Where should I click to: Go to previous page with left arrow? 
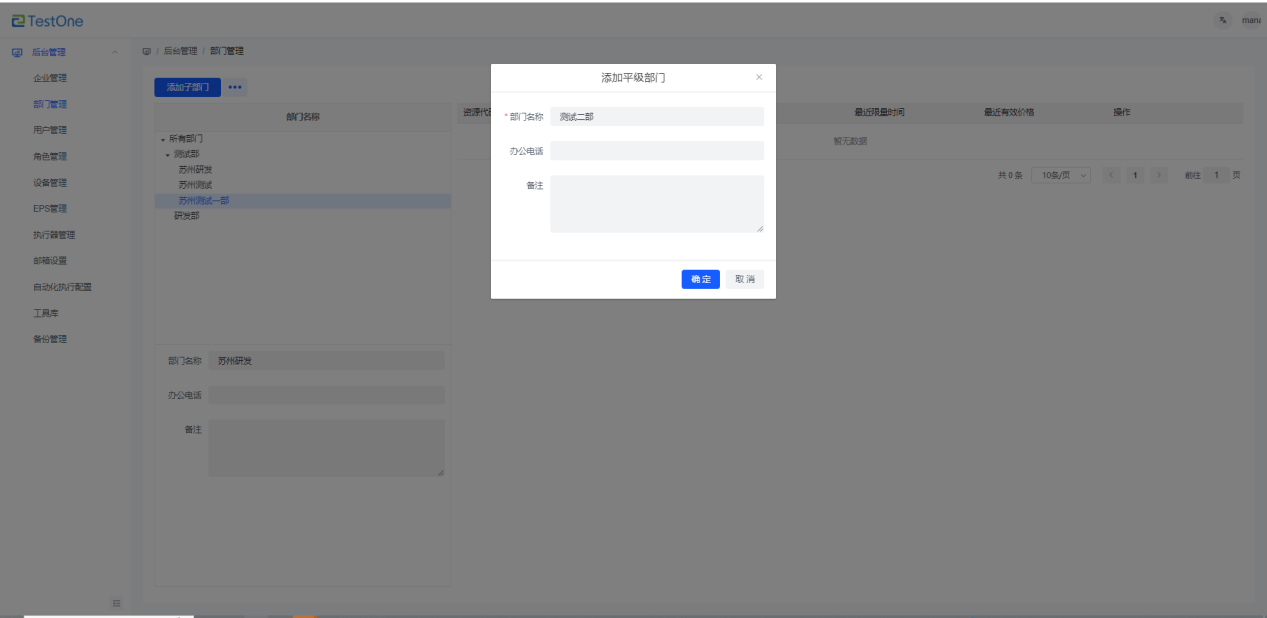(x=1112, y=175)
